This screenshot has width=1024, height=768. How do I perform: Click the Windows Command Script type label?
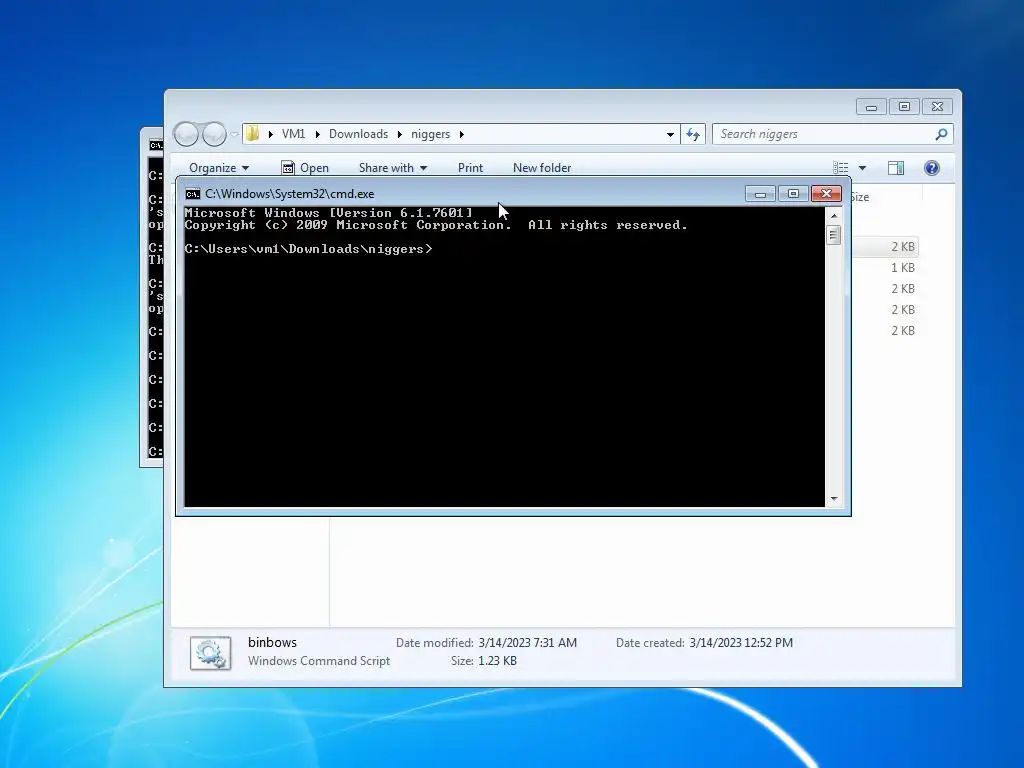(319, 661)
